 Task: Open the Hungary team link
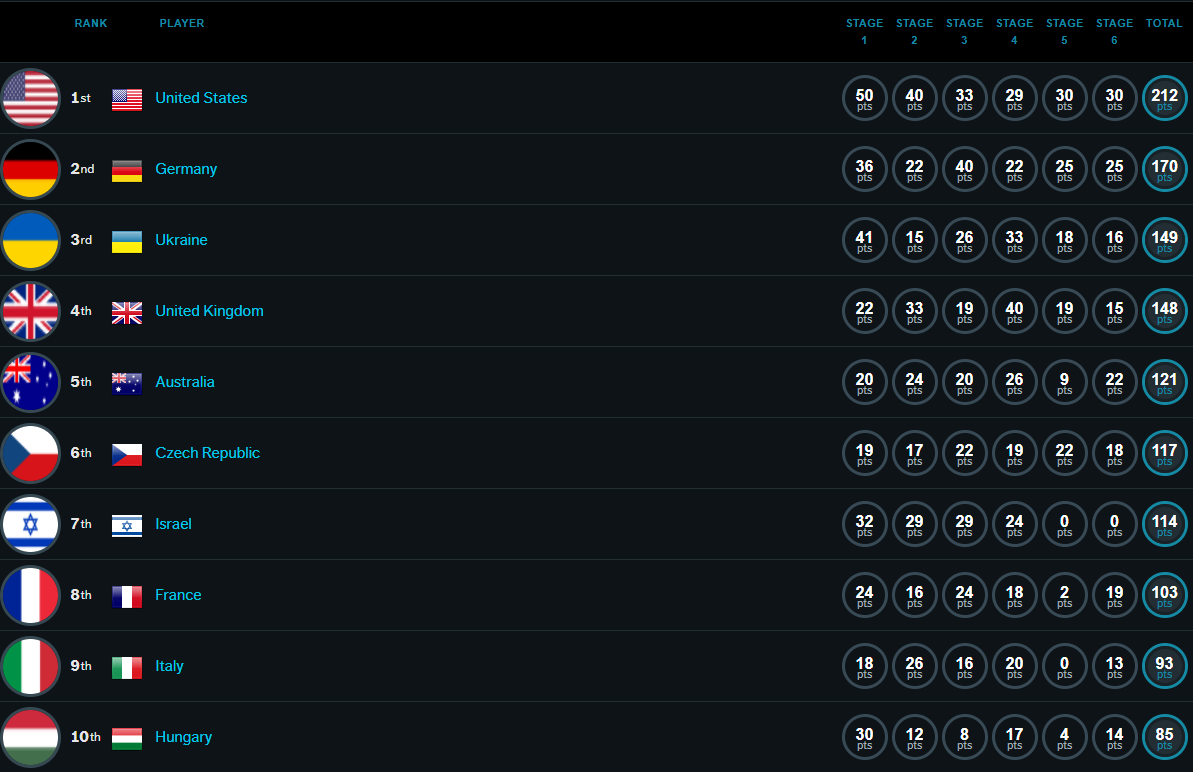click(183, 737)
